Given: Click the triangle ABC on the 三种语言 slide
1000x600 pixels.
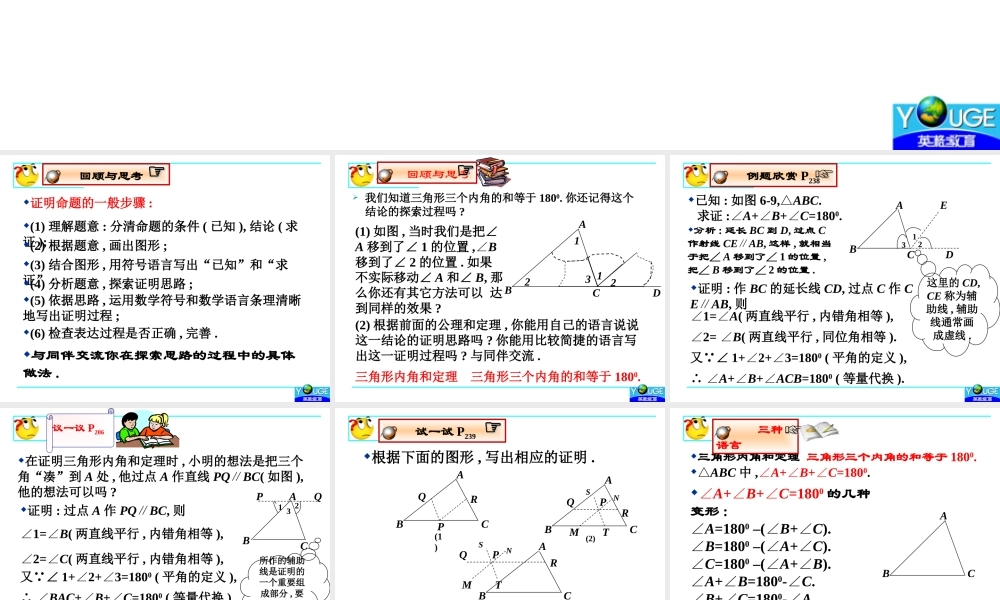Looking at the screenshot, I should click(x=929, y=545).
